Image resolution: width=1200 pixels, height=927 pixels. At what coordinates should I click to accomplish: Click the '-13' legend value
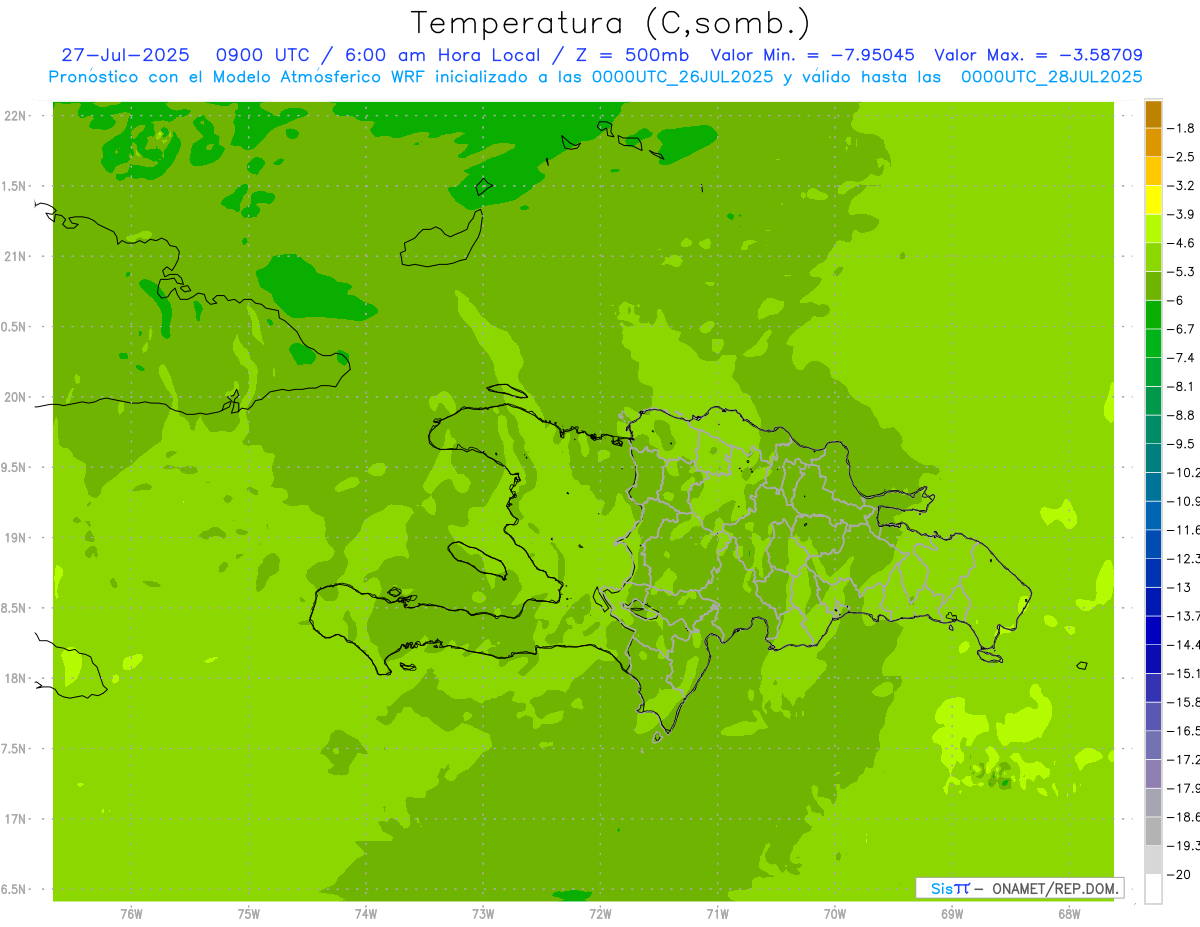point(1180,587)
